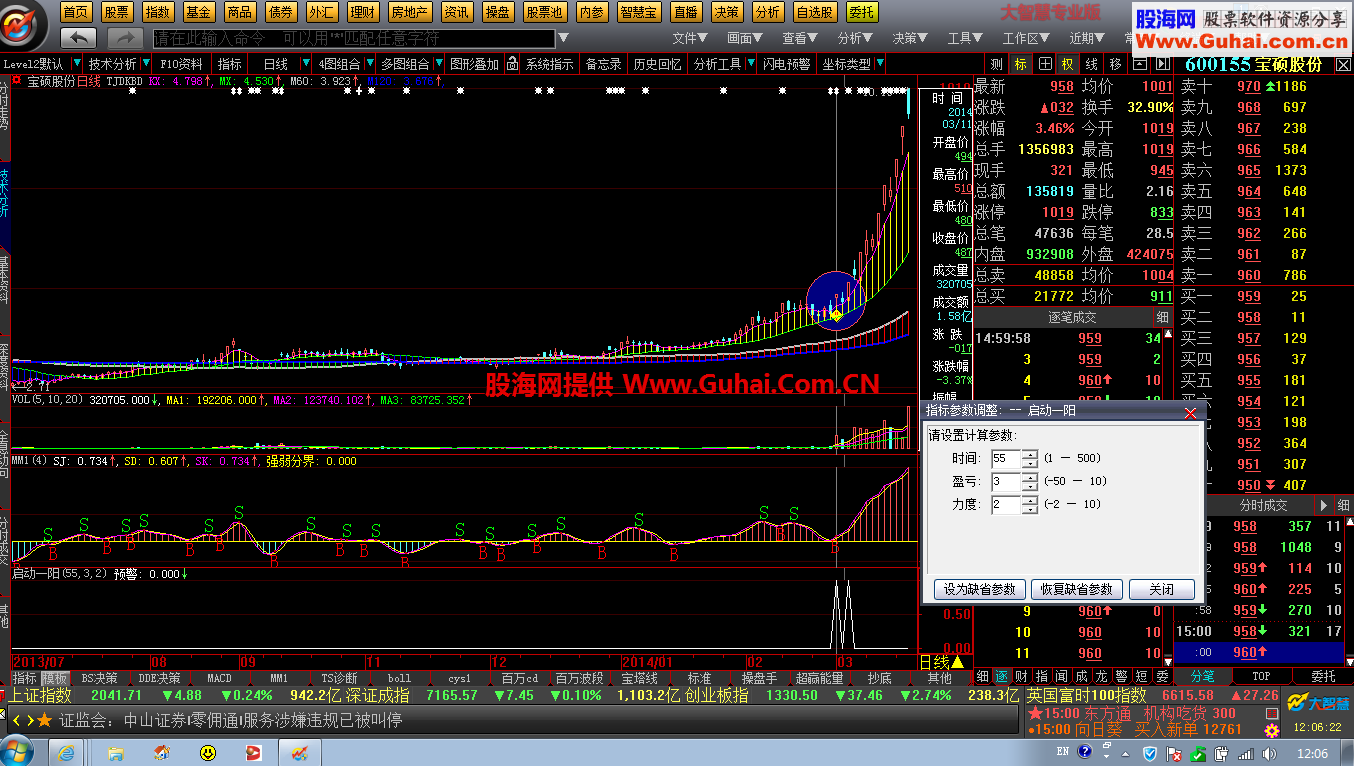
Task: Click the 力度 value field showing 2
Action: (x=1006, y=505)
